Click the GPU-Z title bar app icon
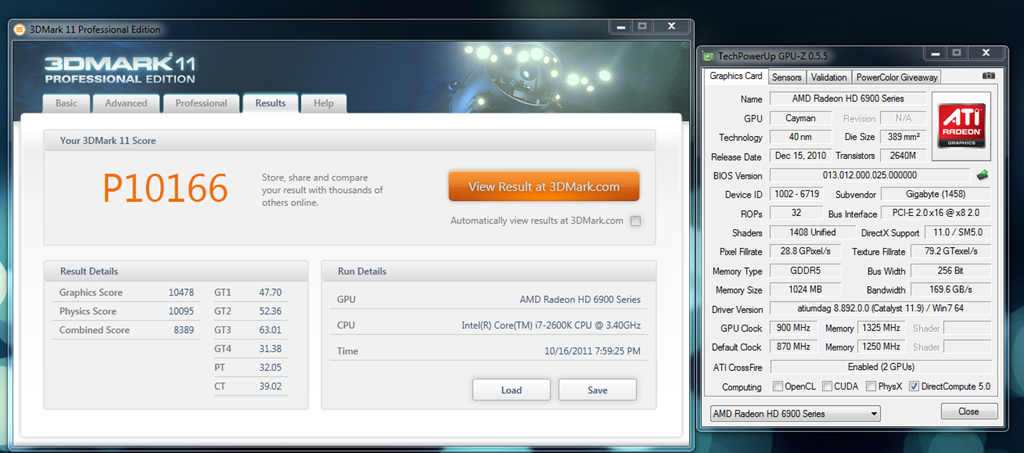Image resolution: width=1024 pixels, height=453 pixels. [x=708, y=56]
